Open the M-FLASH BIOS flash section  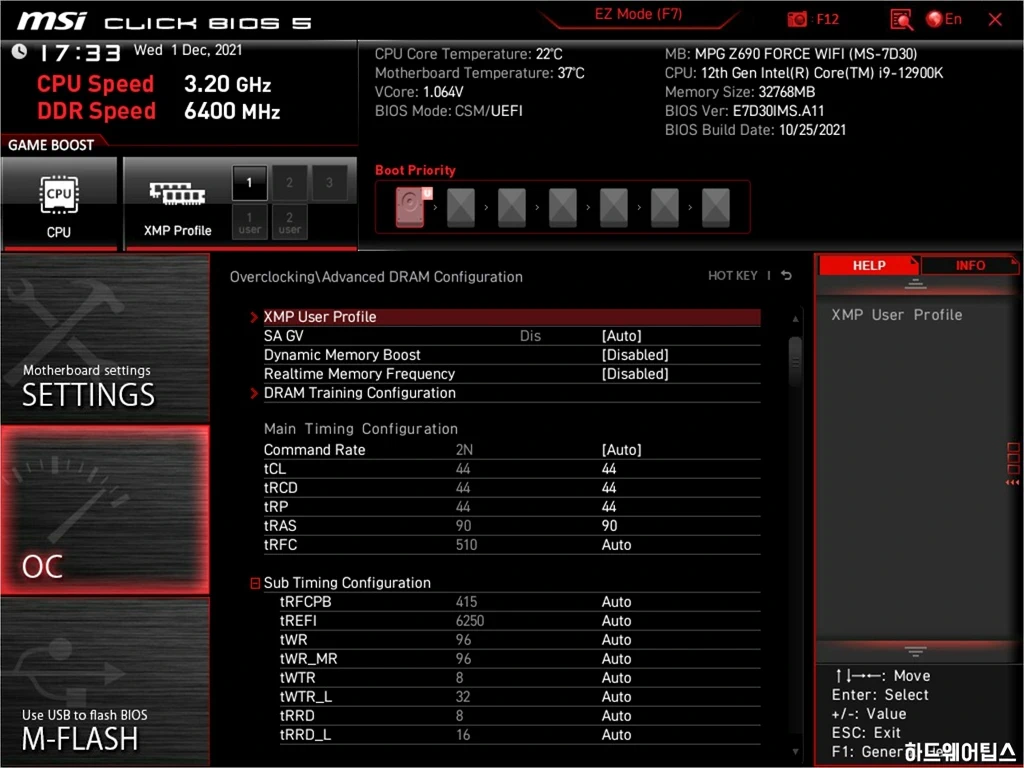(x=105, y=681)
